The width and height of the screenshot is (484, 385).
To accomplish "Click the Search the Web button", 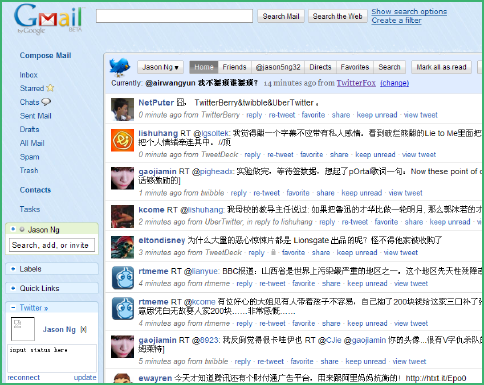I will click(x=337, y=16).
